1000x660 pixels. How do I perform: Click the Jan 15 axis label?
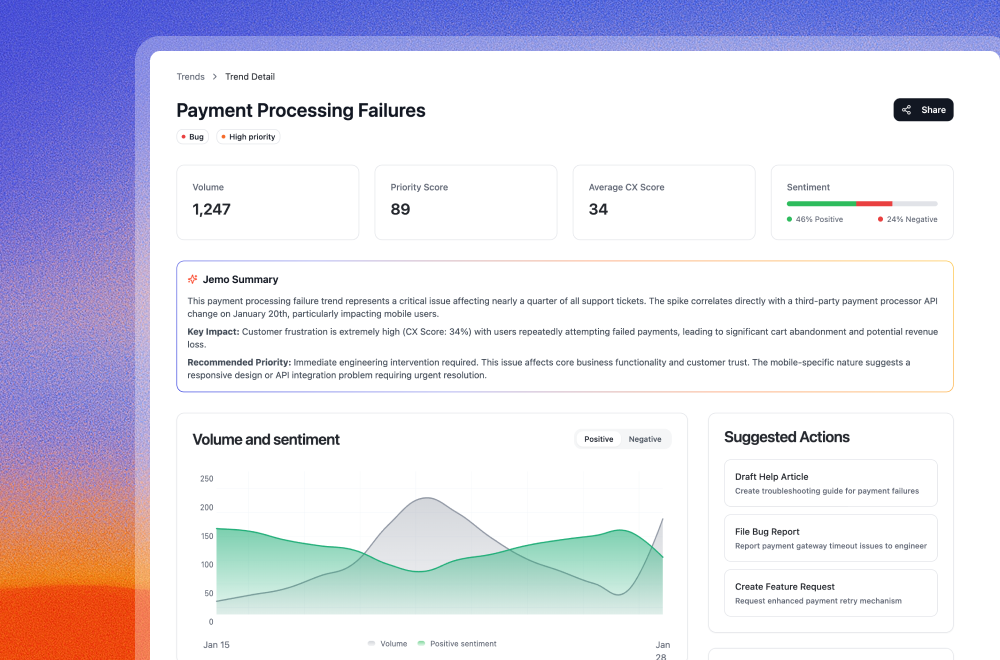[216, 645]
